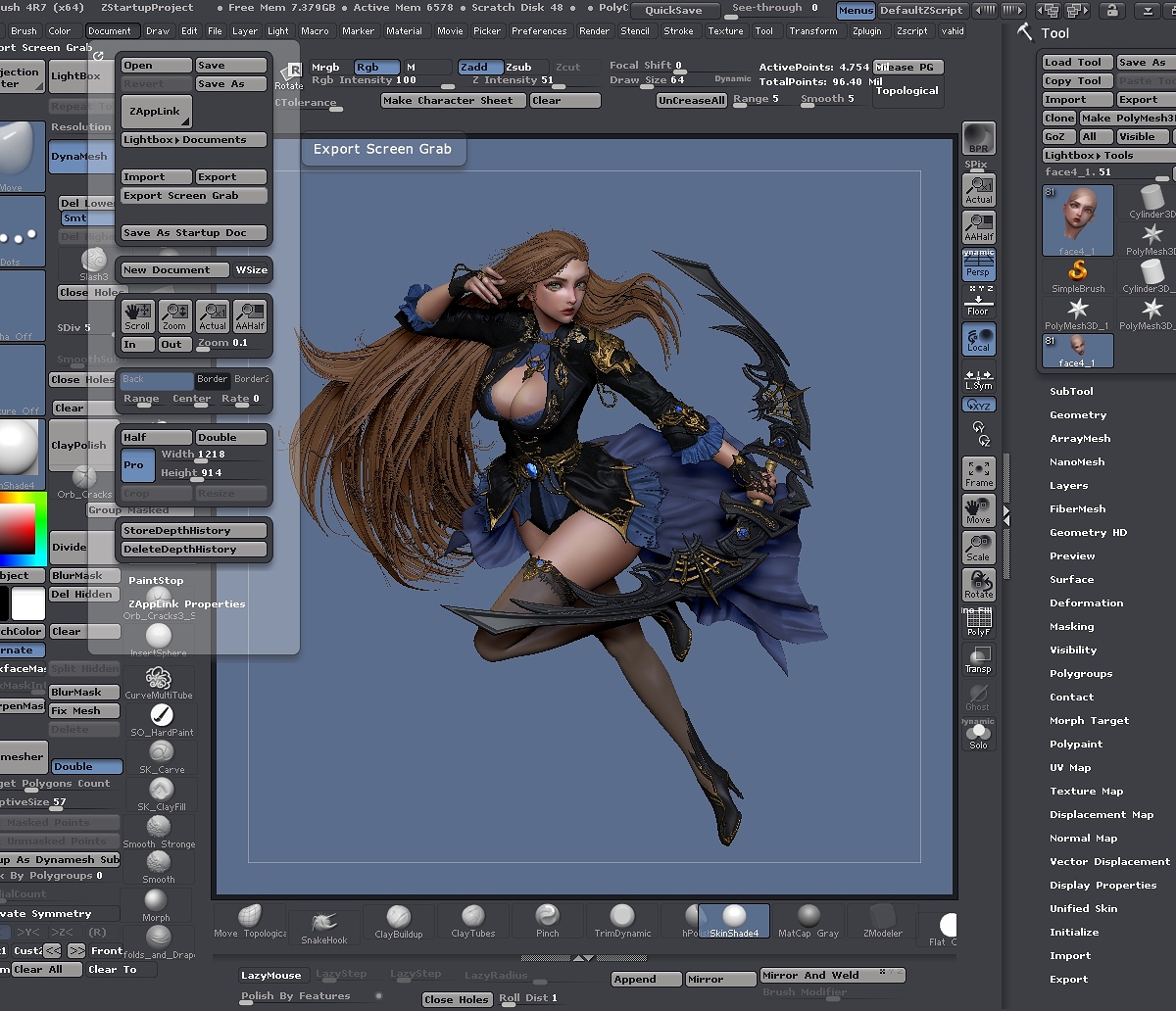This screenshot has height=1011, width=1176.
Task: Expand the ArrayMesh section
Action: pos(1080,438)
